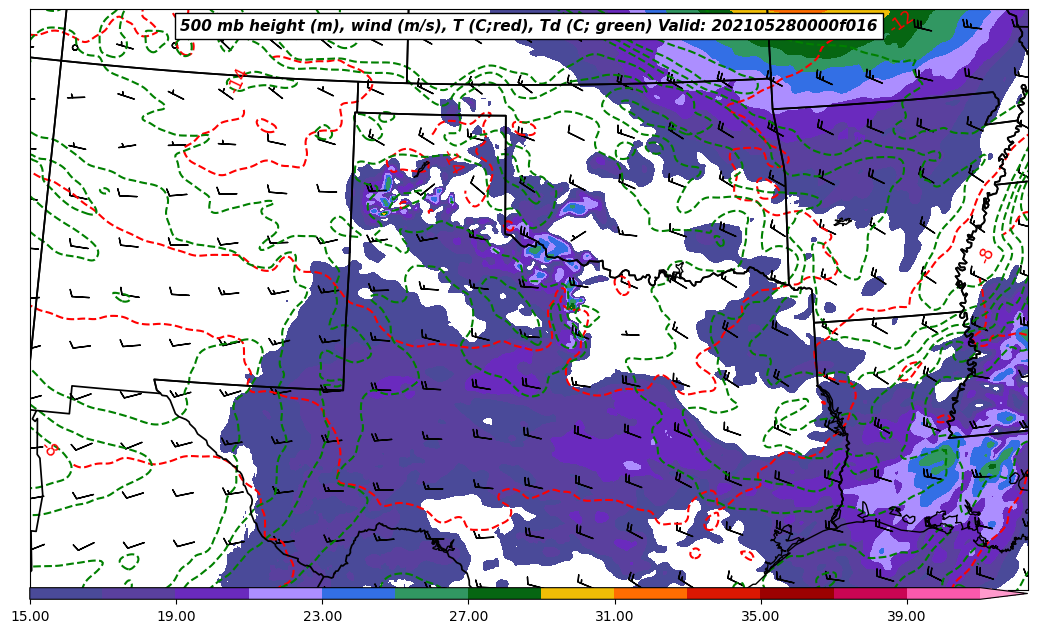
Task: Choose the dark red colorbar segment
Action: coord(797,593)
